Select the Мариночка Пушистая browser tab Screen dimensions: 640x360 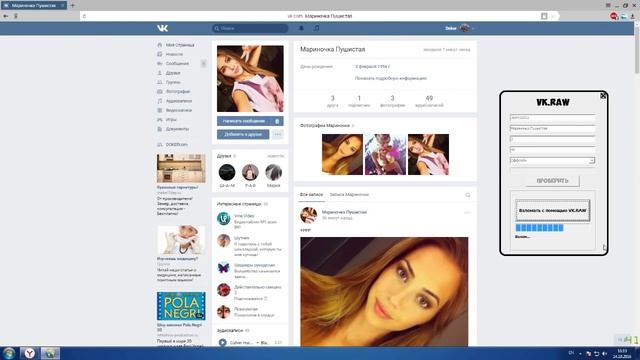pyautogui.click(x=33, y=6)
